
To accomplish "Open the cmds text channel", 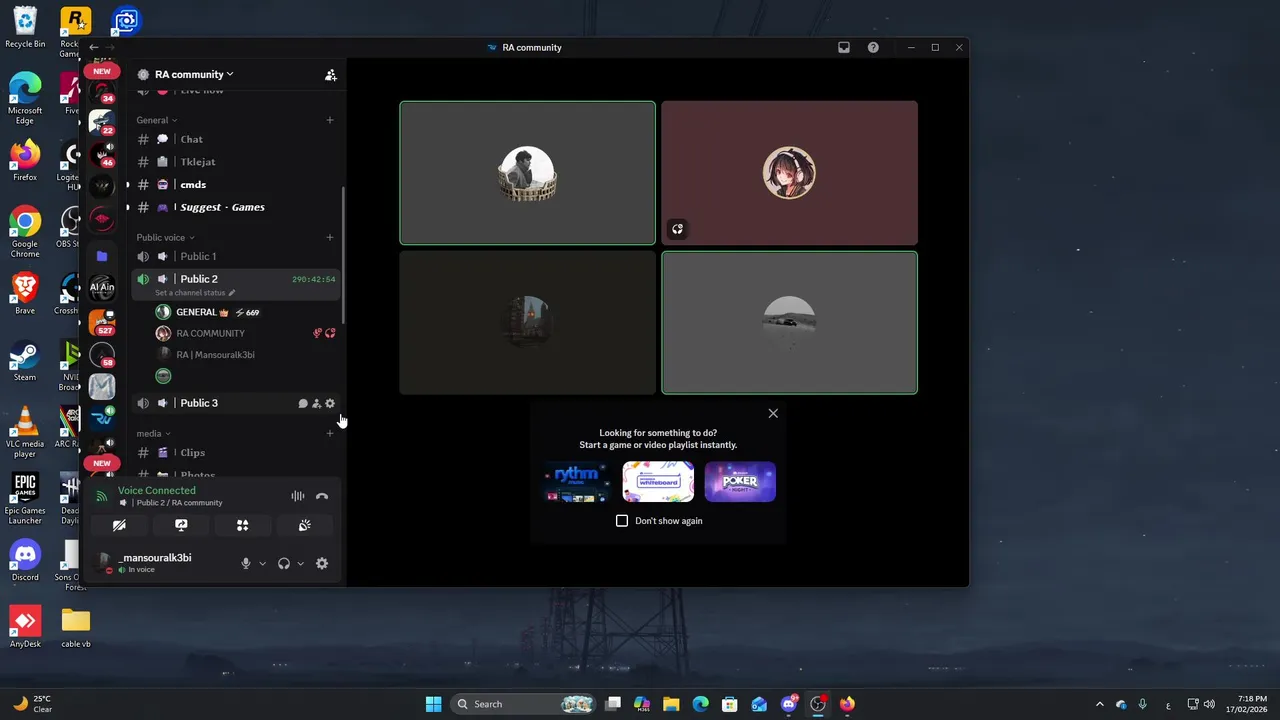I will tap(236, 185).
